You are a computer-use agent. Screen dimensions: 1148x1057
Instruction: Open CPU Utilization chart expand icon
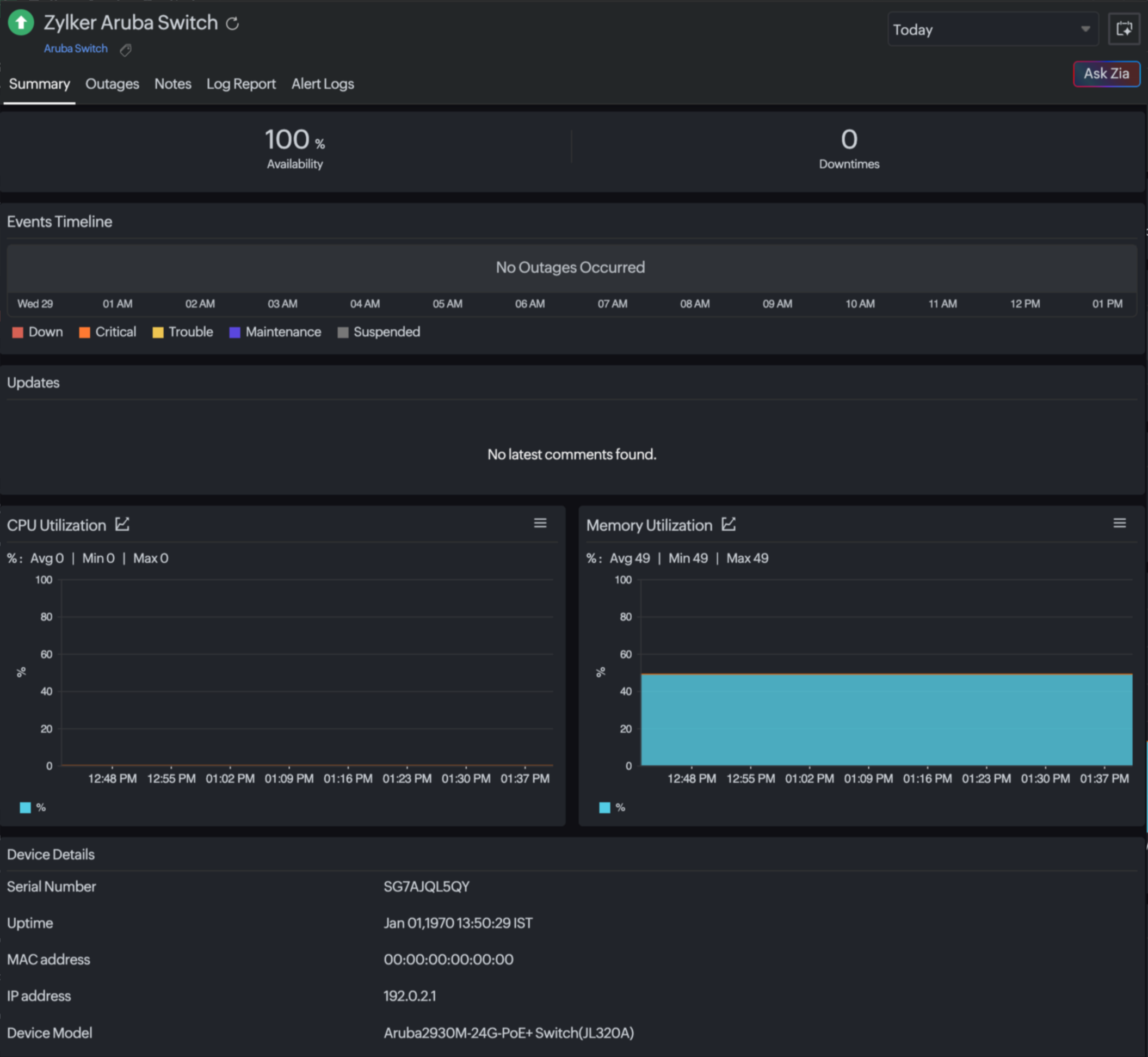(x=122, y=524)
